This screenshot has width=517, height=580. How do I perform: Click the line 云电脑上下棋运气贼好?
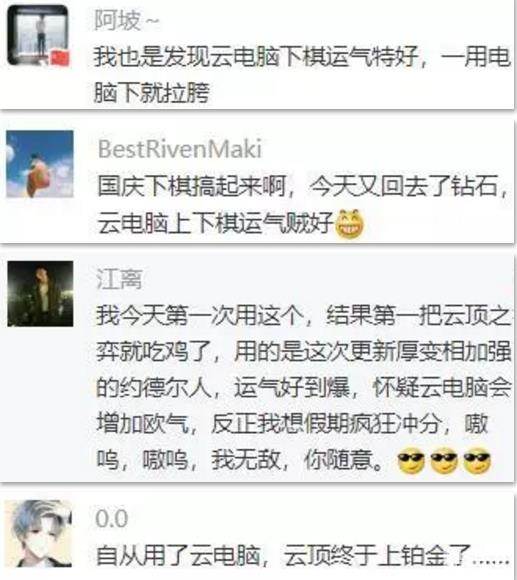coord(216,224)
